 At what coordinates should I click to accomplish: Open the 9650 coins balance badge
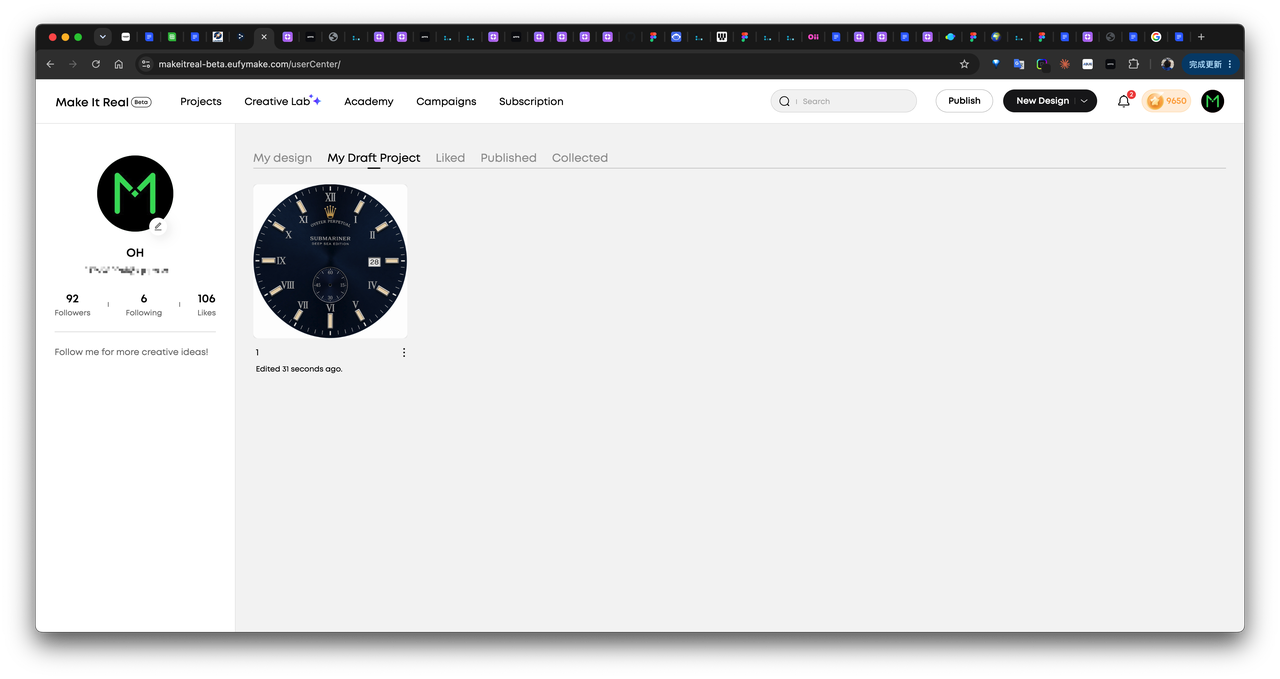point(1167,101)
